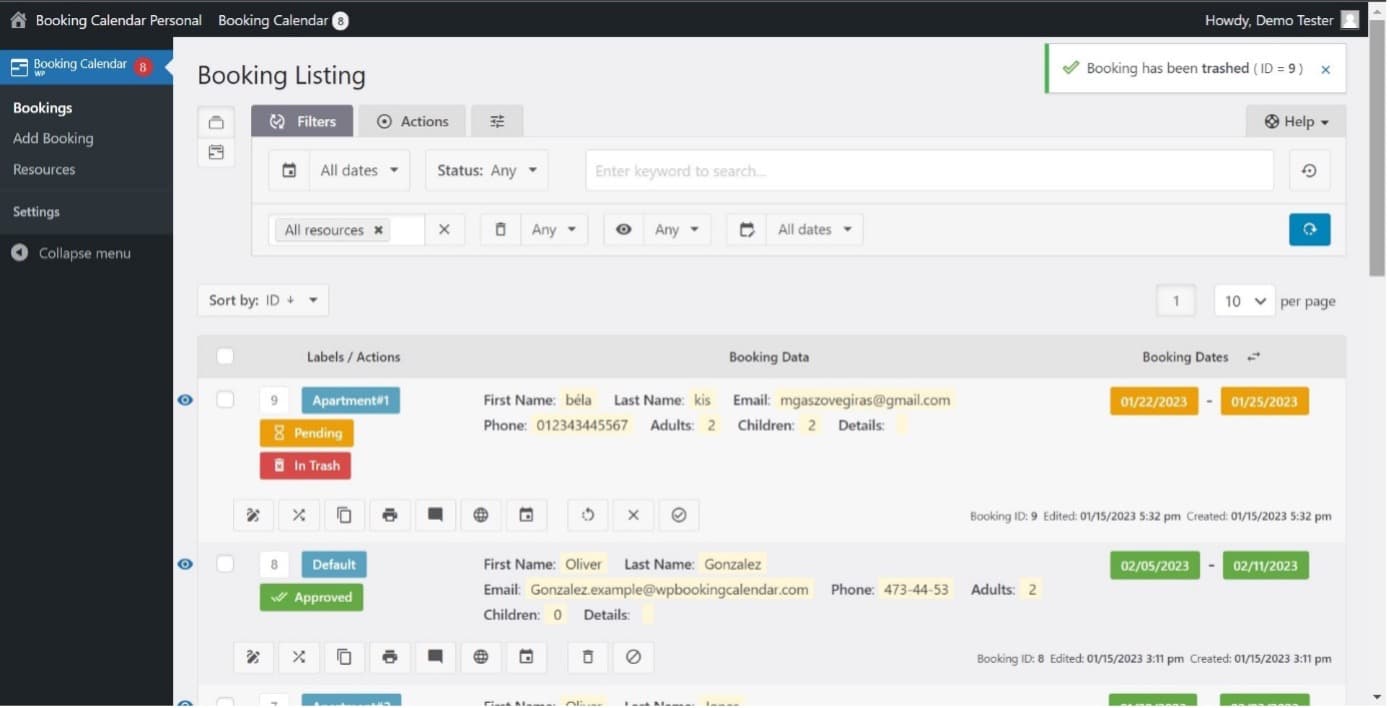Open the calendar-event icon for booking 8
The width and height of the screenshot is (1390, 708).
click(527, 657)
